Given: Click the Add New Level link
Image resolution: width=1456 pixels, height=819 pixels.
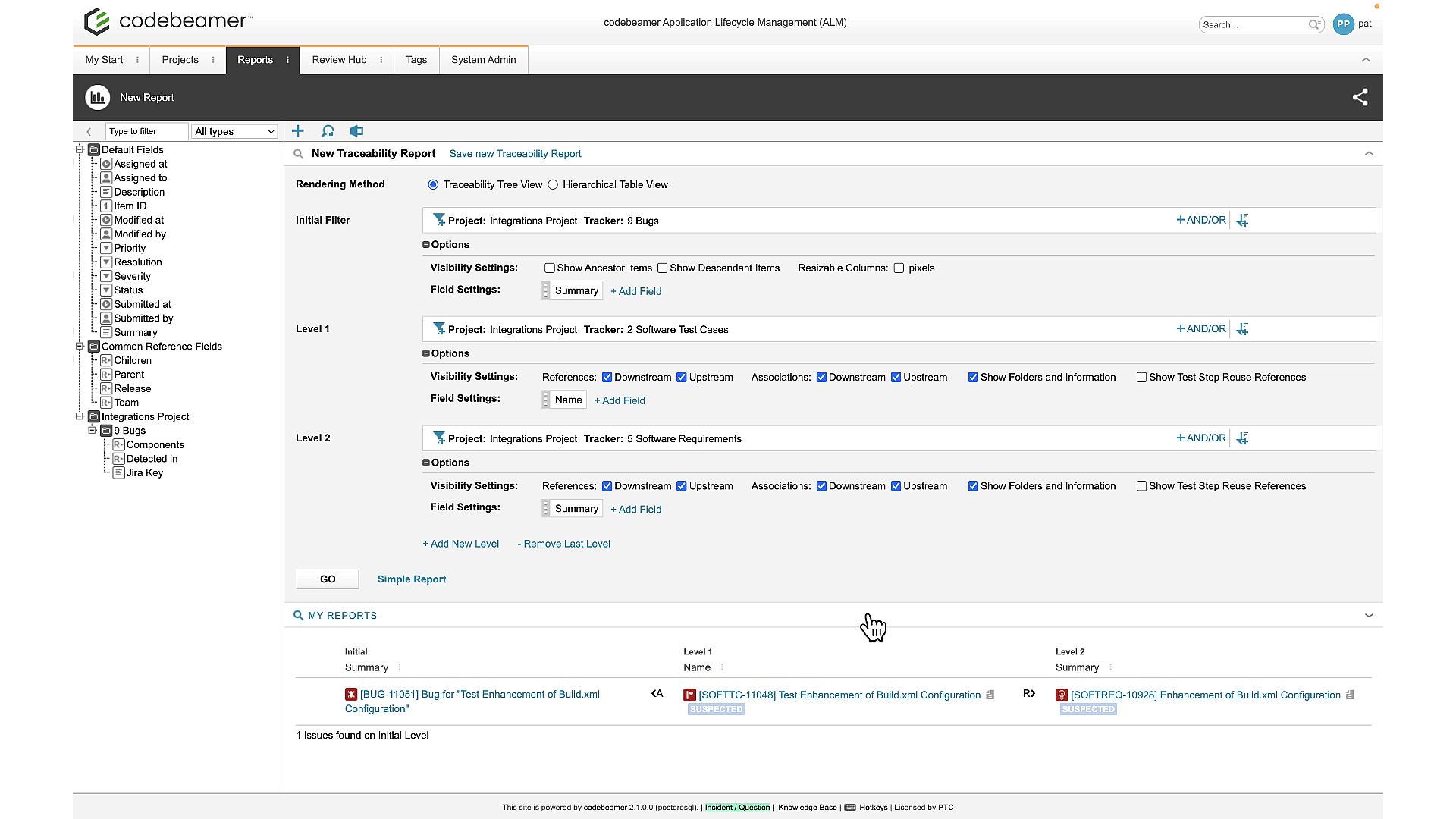Looking at the screenshot, I should tap(461, 544).
